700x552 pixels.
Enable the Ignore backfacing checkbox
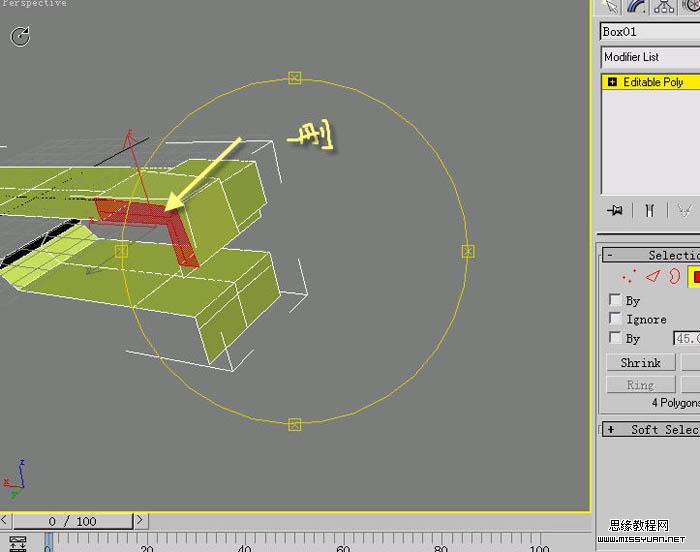click(615, 318)
